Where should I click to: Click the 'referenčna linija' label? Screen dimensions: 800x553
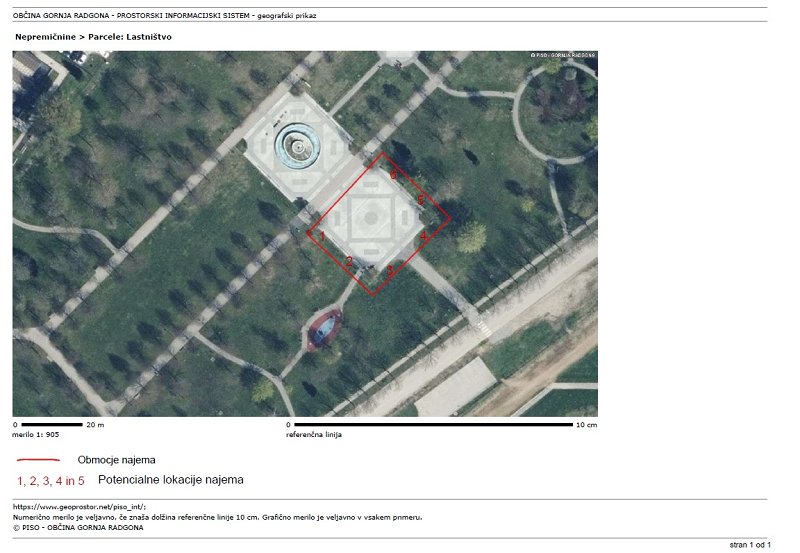coord(314,435)
